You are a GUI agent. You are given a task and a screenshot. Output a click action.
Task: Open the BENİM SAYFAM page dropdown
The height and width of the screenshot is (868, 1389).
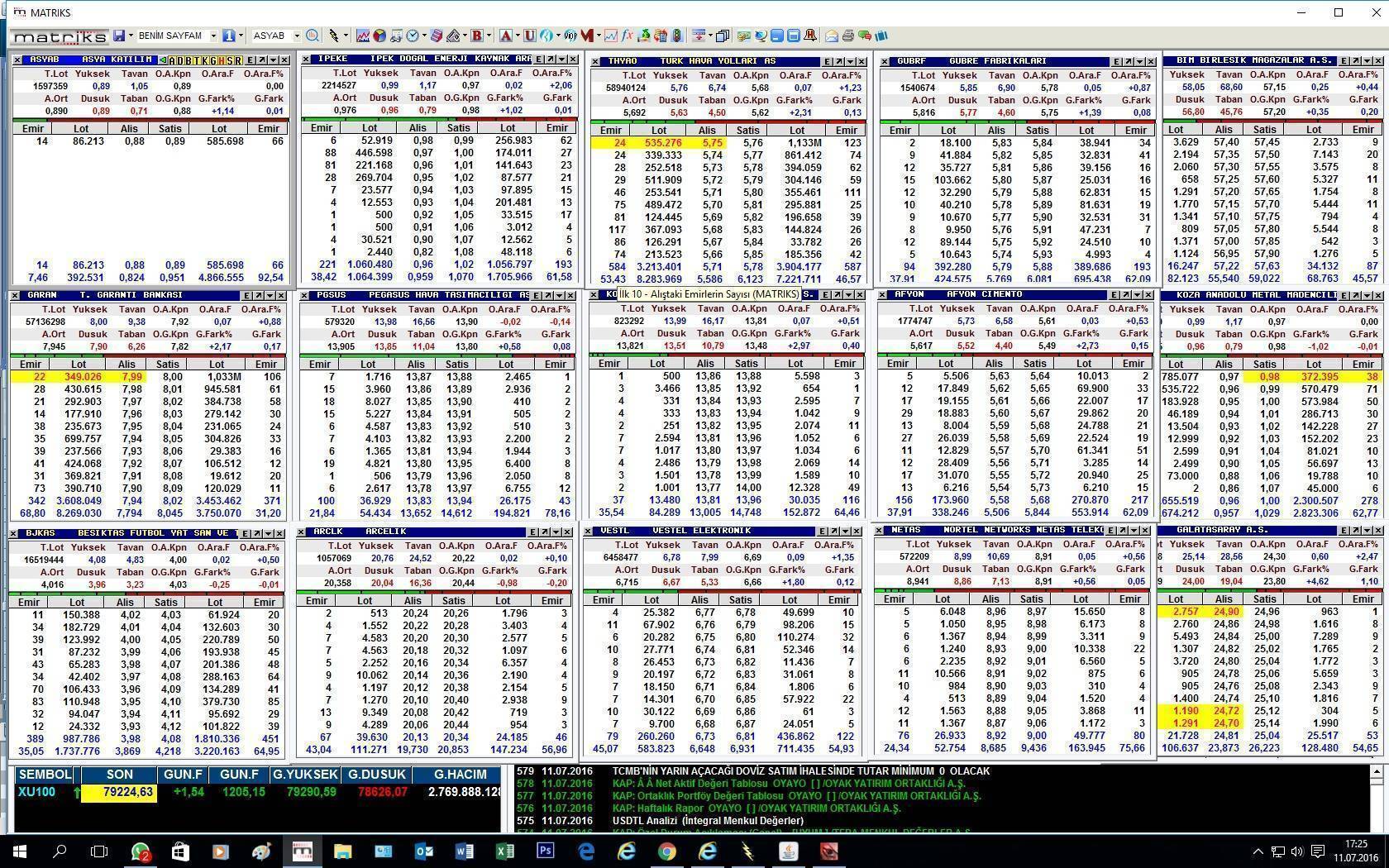[x=213, y=36]
